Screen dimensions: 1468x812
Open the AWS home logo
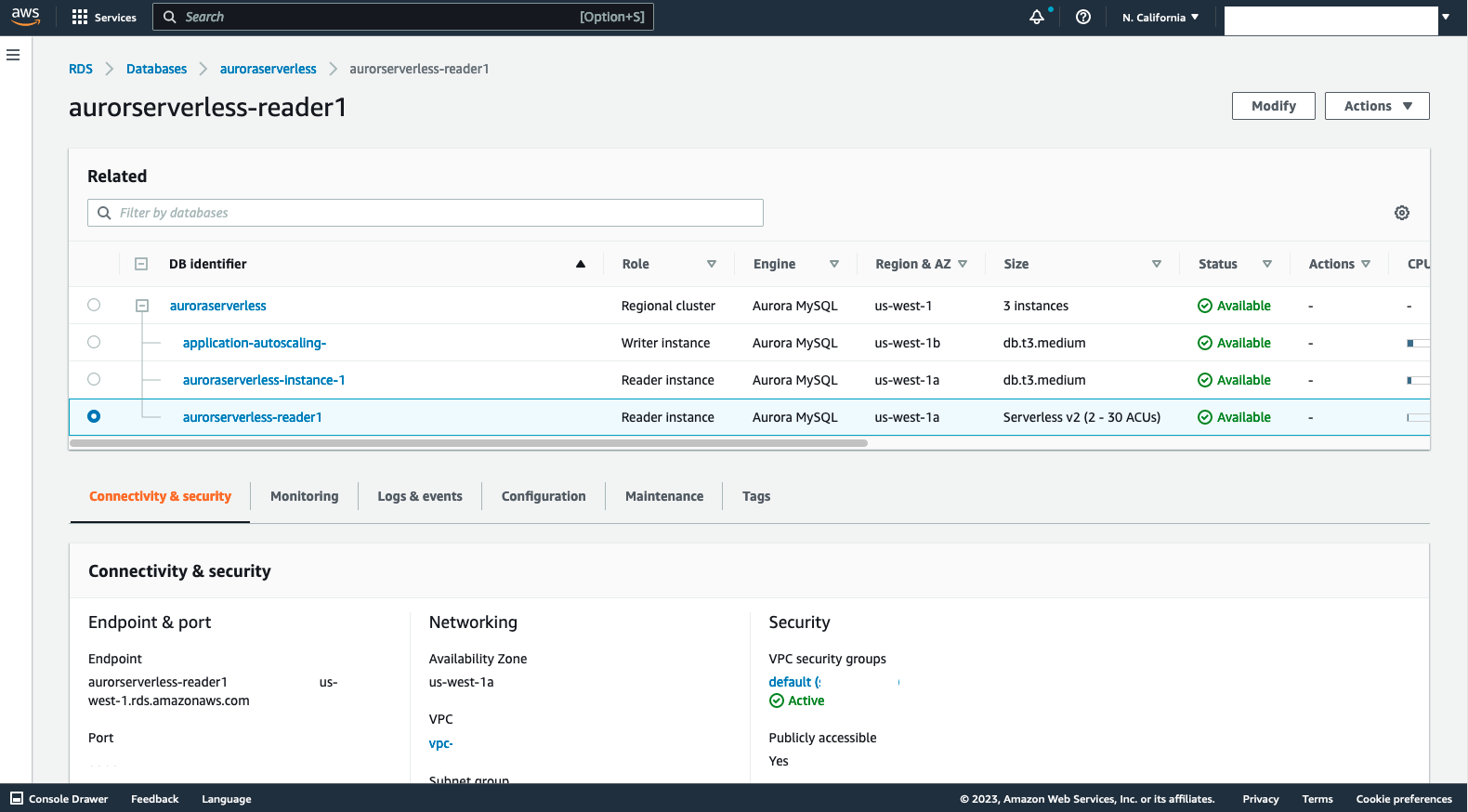coord(25,17)
